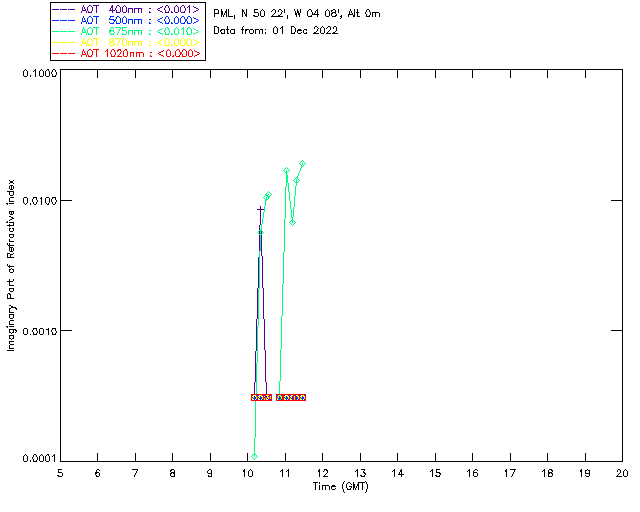The image size is (640, 512).
Task: Click the AOT 400nm legend entry
Action: (127, 9)
